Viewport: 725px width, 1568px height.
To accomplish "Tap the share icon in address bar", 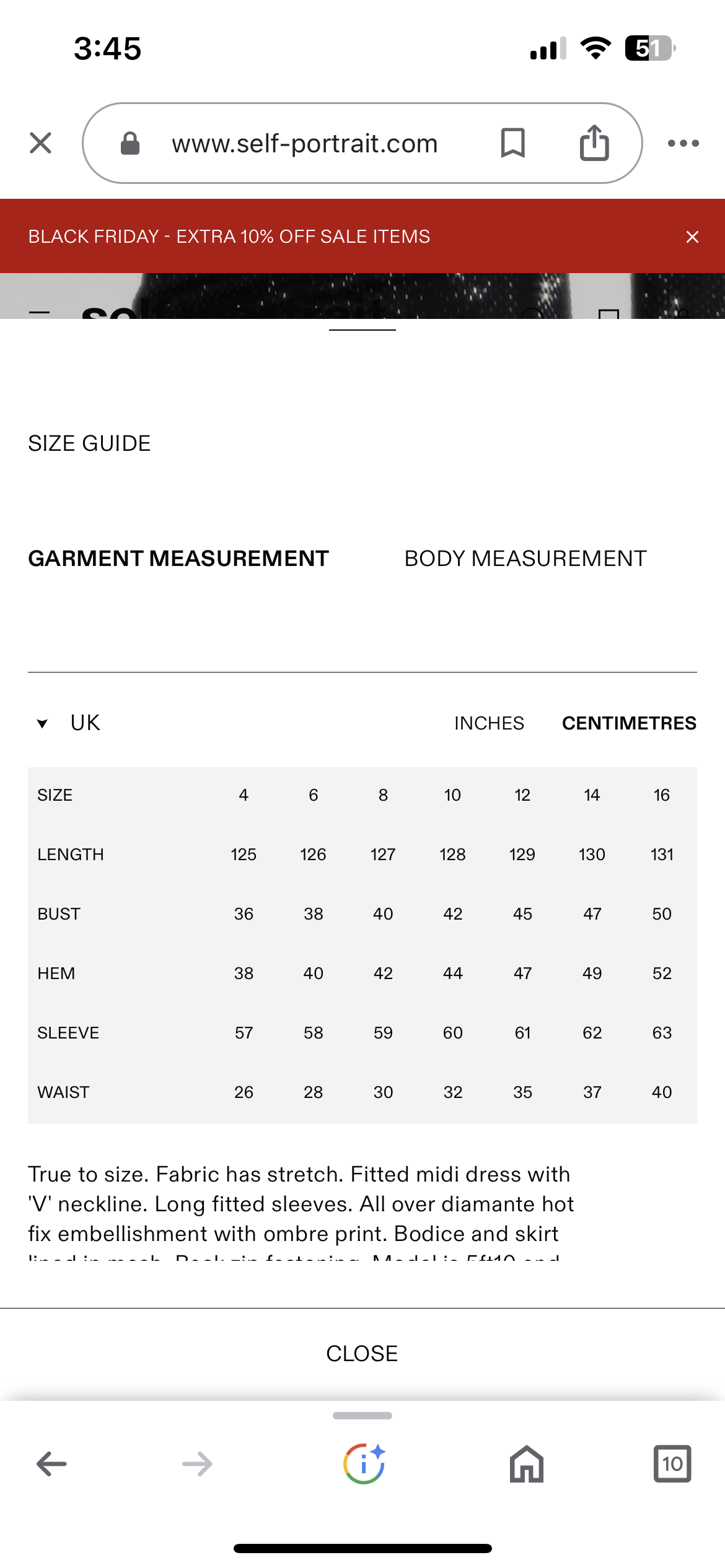I will 594,143.
